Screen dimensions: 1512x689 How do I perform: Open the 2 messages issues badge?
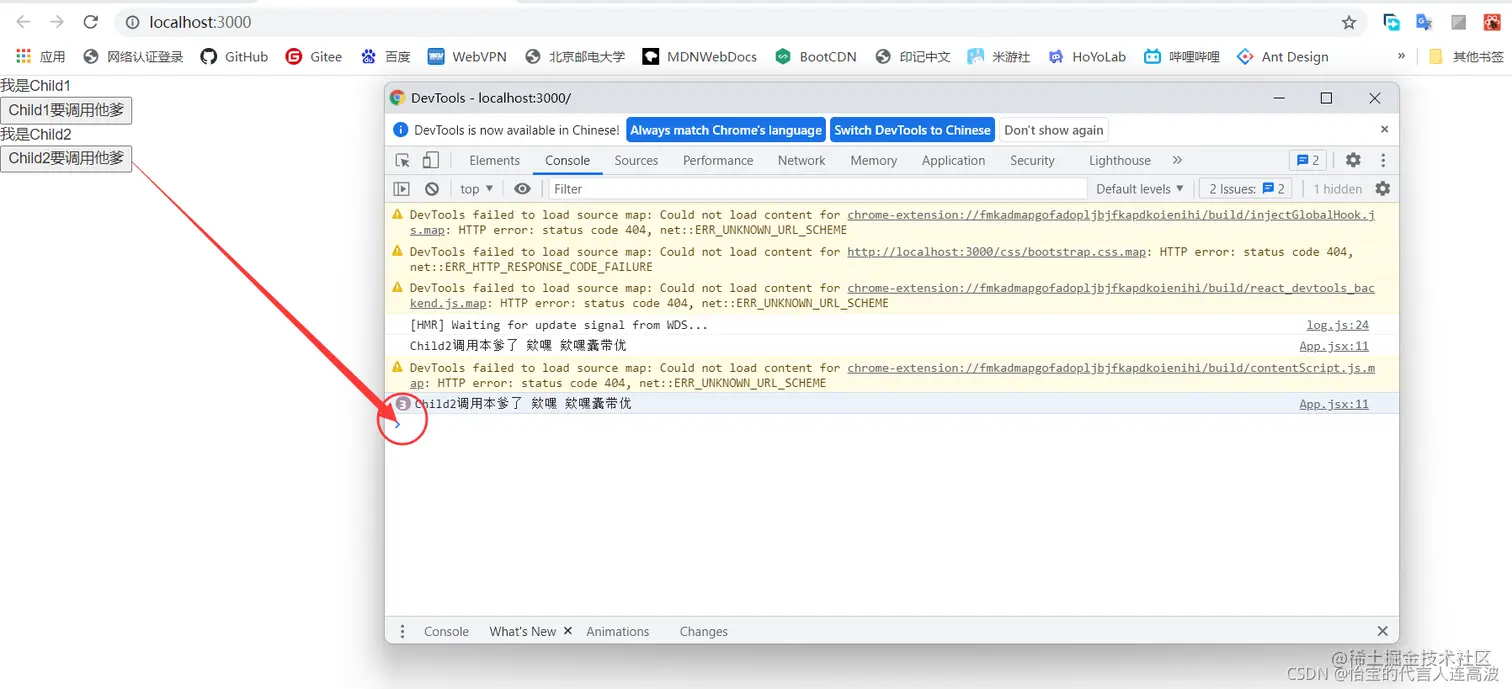coord(1308,160)
